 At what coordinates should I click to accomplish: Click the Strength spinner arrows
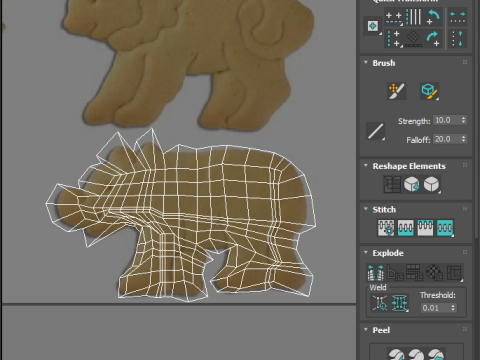(x=464, y=120)
